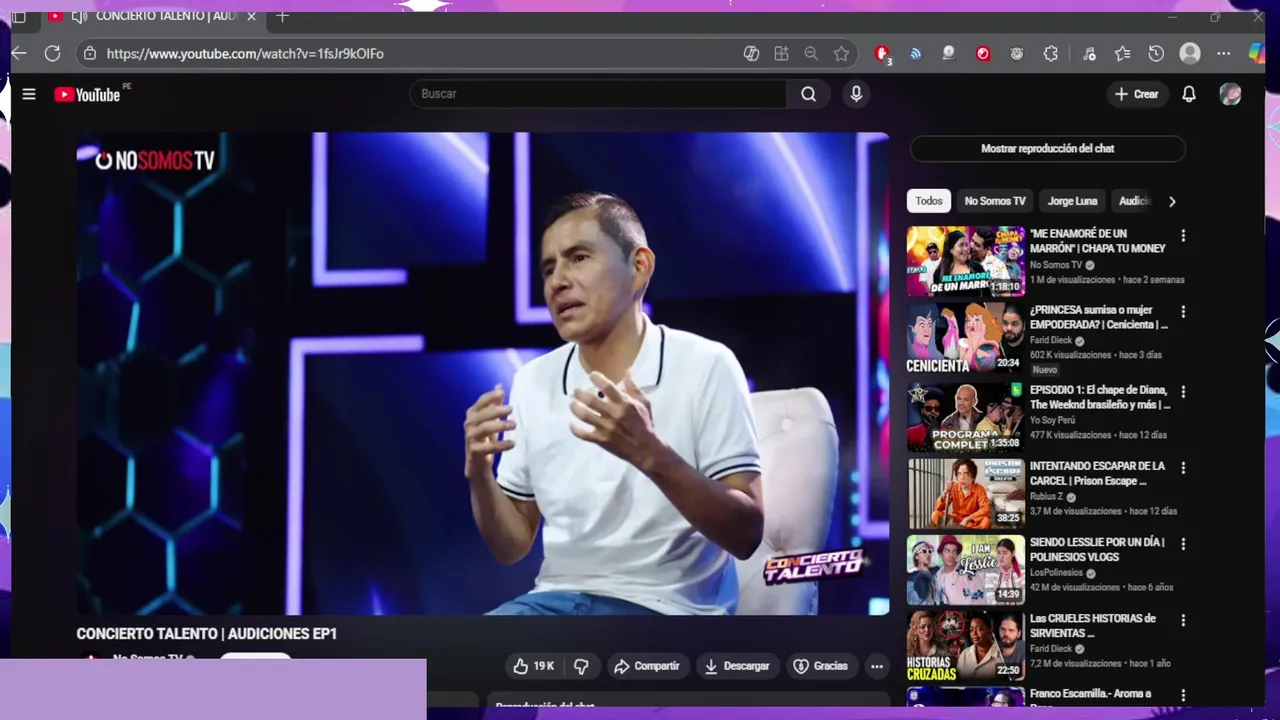Click the Buscar search field

tap(598, 94)
